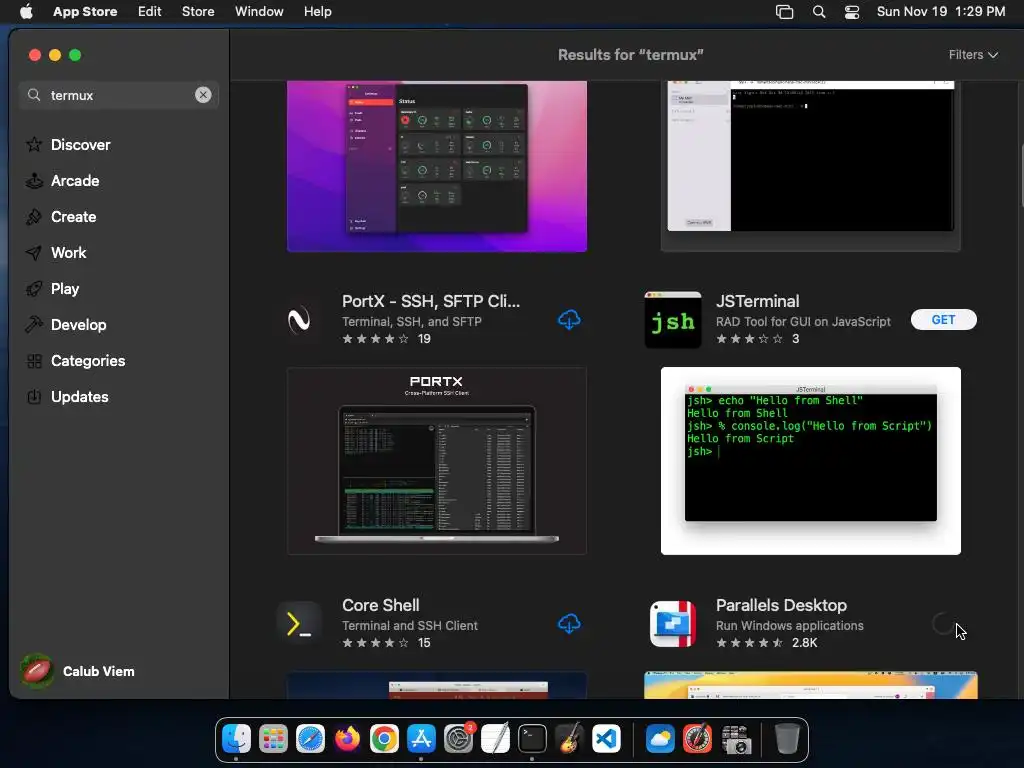This screenshot has height=768, width=1024.
Task: Click the results list vertical scrollbar
Action: (x=1020, y=176)
